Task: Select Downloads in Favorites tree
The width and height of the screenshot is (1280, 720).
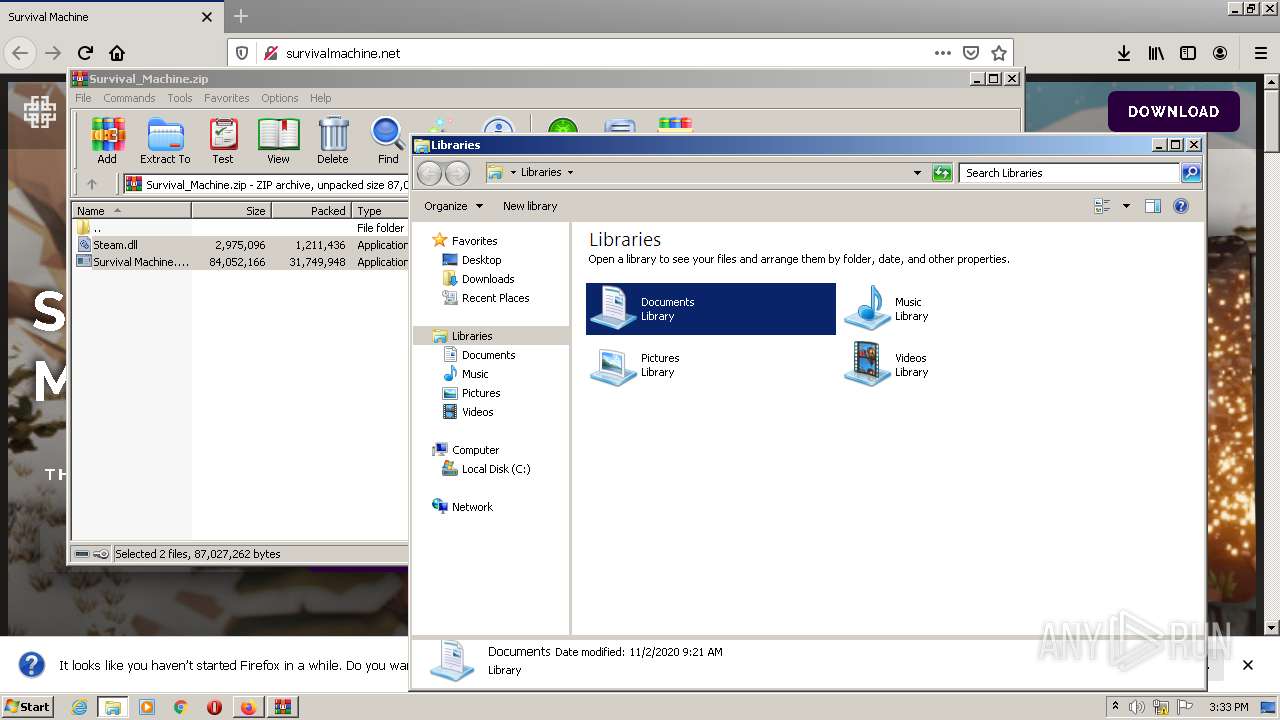Action: coord(487,279)
